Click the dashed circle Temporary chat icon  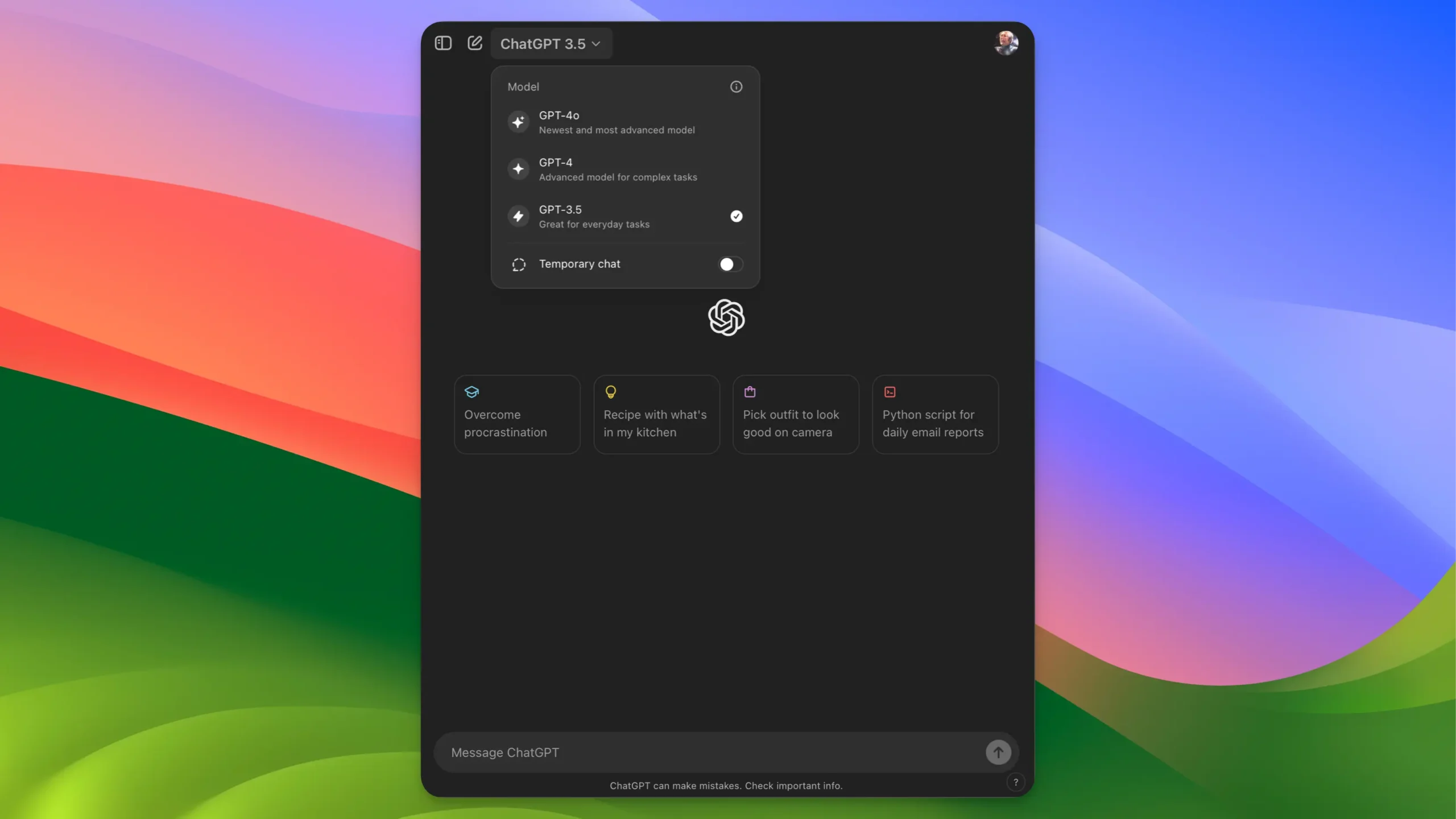(x=518, y=264)
